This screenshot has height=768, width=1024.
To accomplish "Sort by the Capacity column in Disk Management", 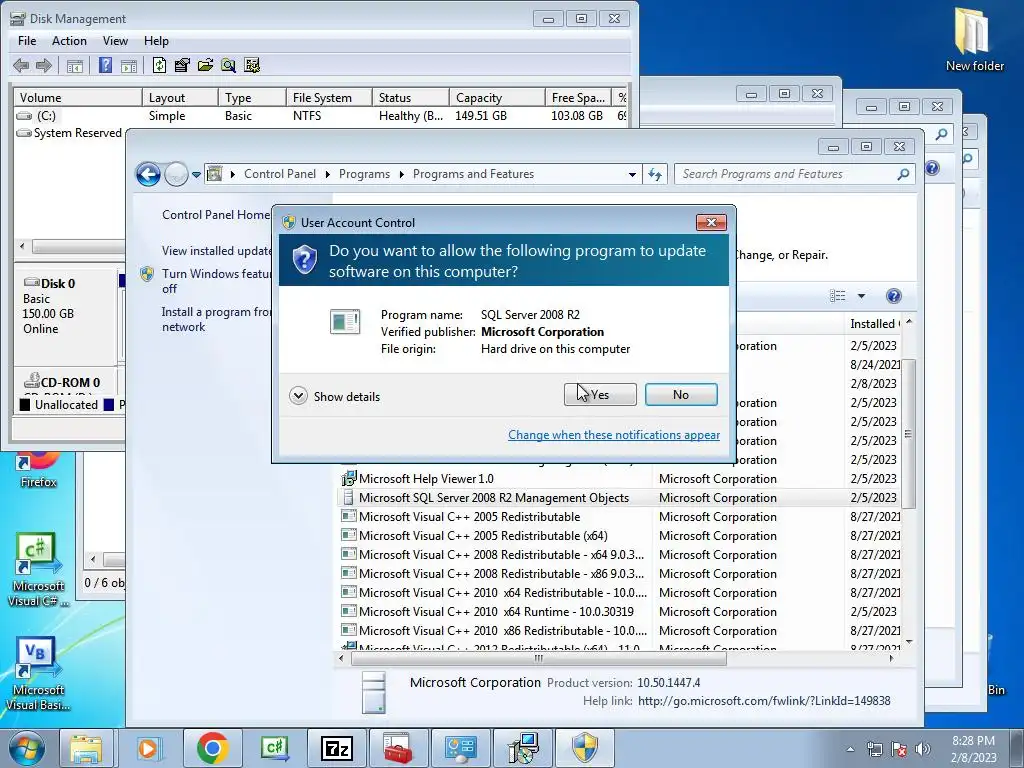I will (497, 97).
